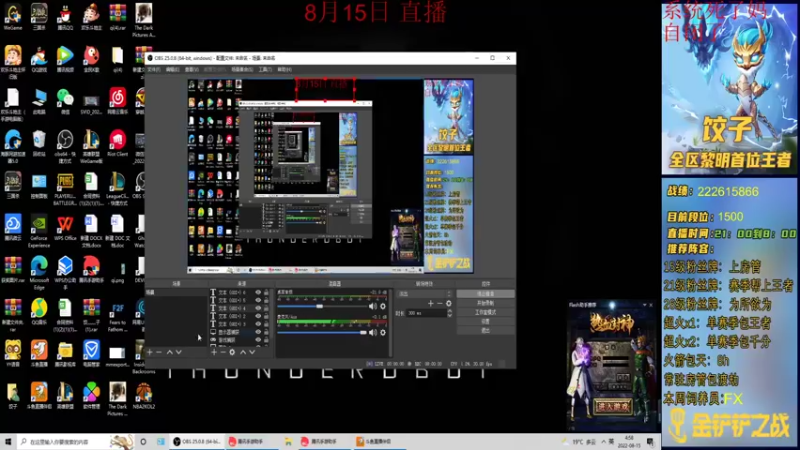Screen dimensions: 800x450
Task: Remove the scene with the Scenes minus icon
Action: pos(159,352)
